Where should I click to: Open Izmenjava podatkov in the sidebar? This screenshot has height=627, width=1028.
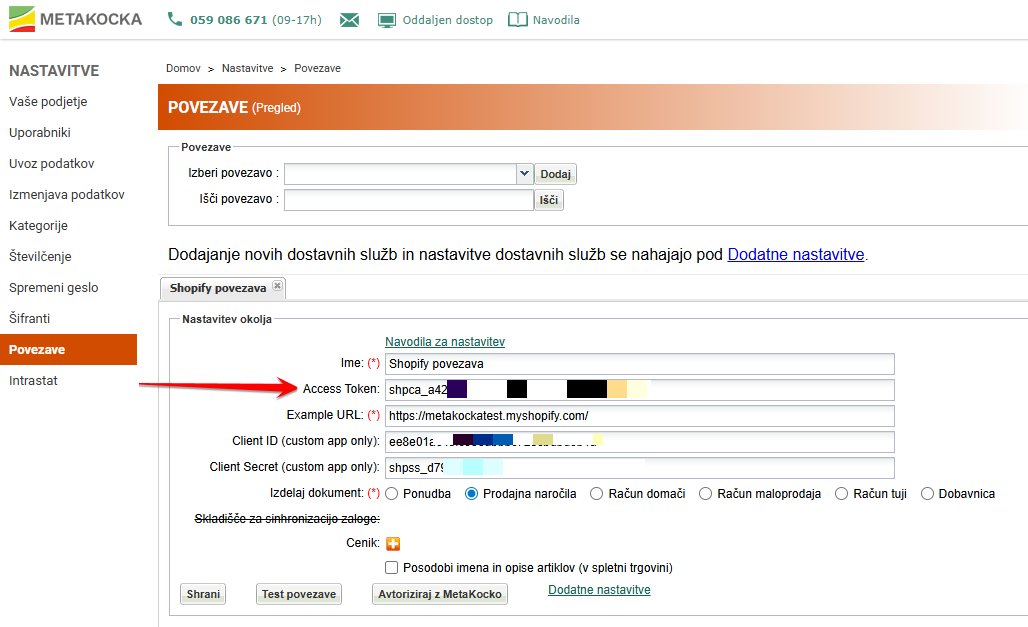pos(67,195)
